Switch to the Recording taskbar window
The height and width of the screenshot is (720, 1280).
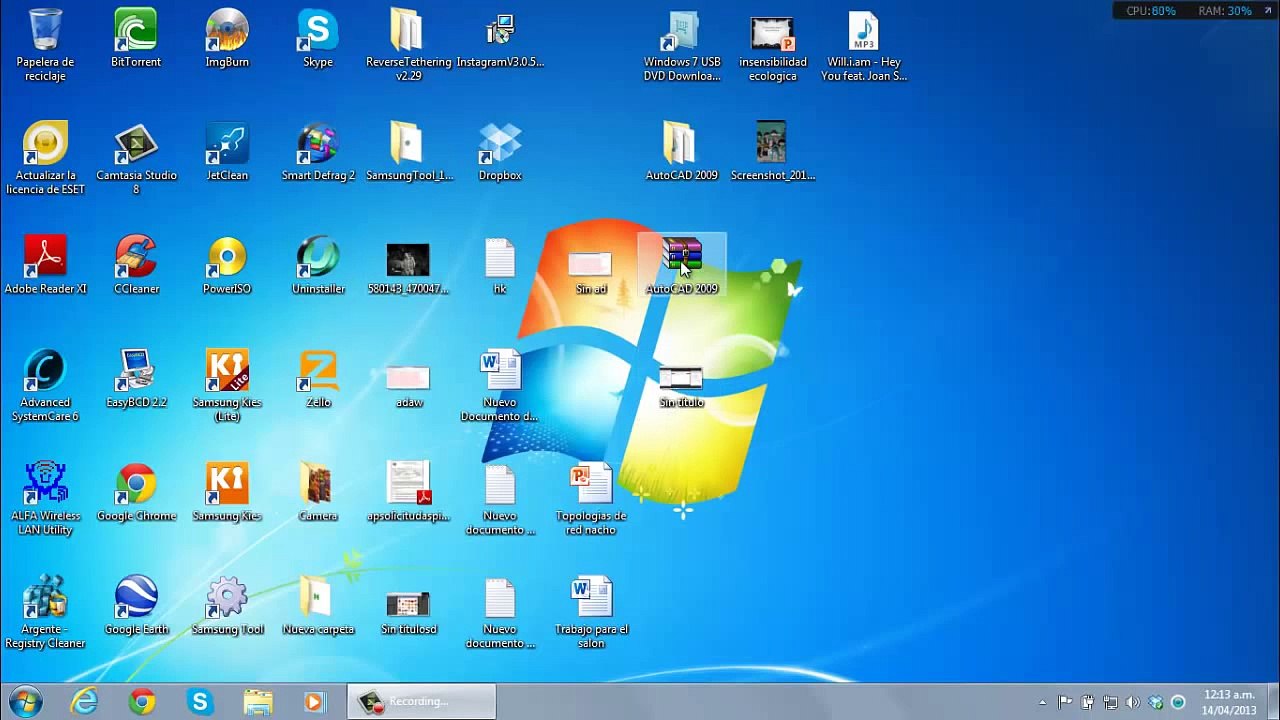coord(421,702)
